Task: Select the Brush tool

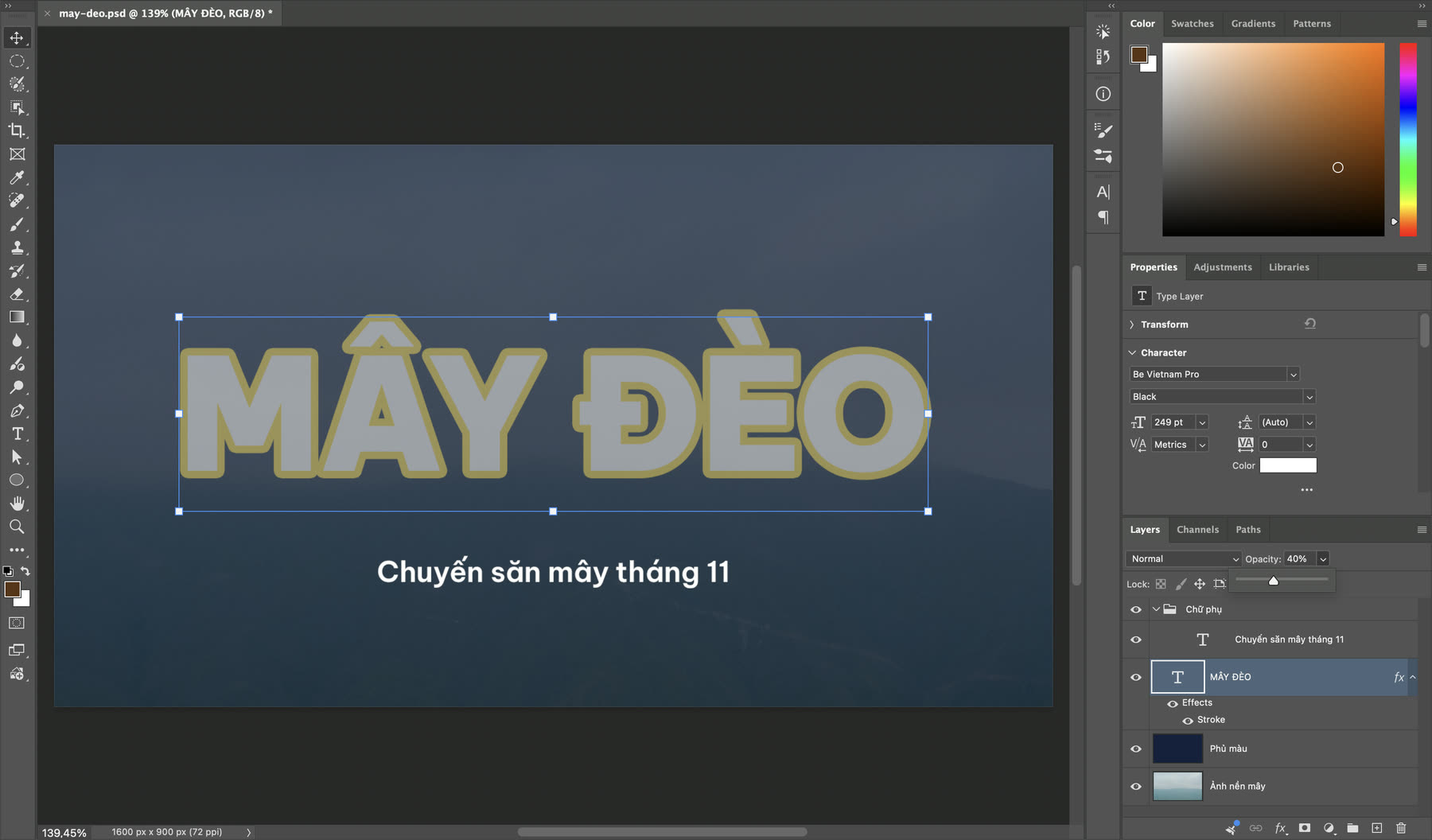Action: coord(17,224)
